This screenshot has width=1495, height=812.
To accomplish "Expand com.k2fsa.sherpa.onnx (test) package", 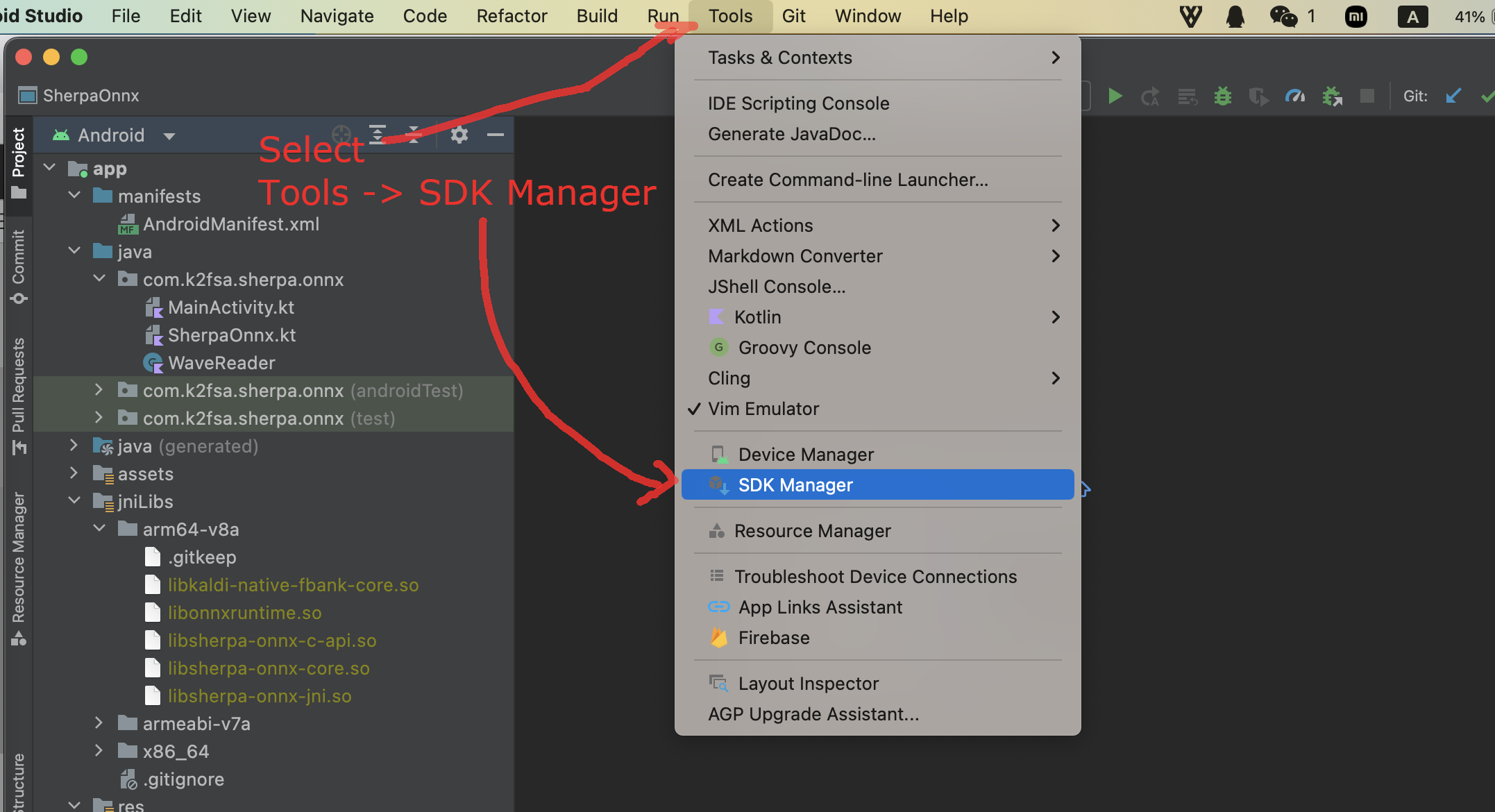I will click(99, 417).
